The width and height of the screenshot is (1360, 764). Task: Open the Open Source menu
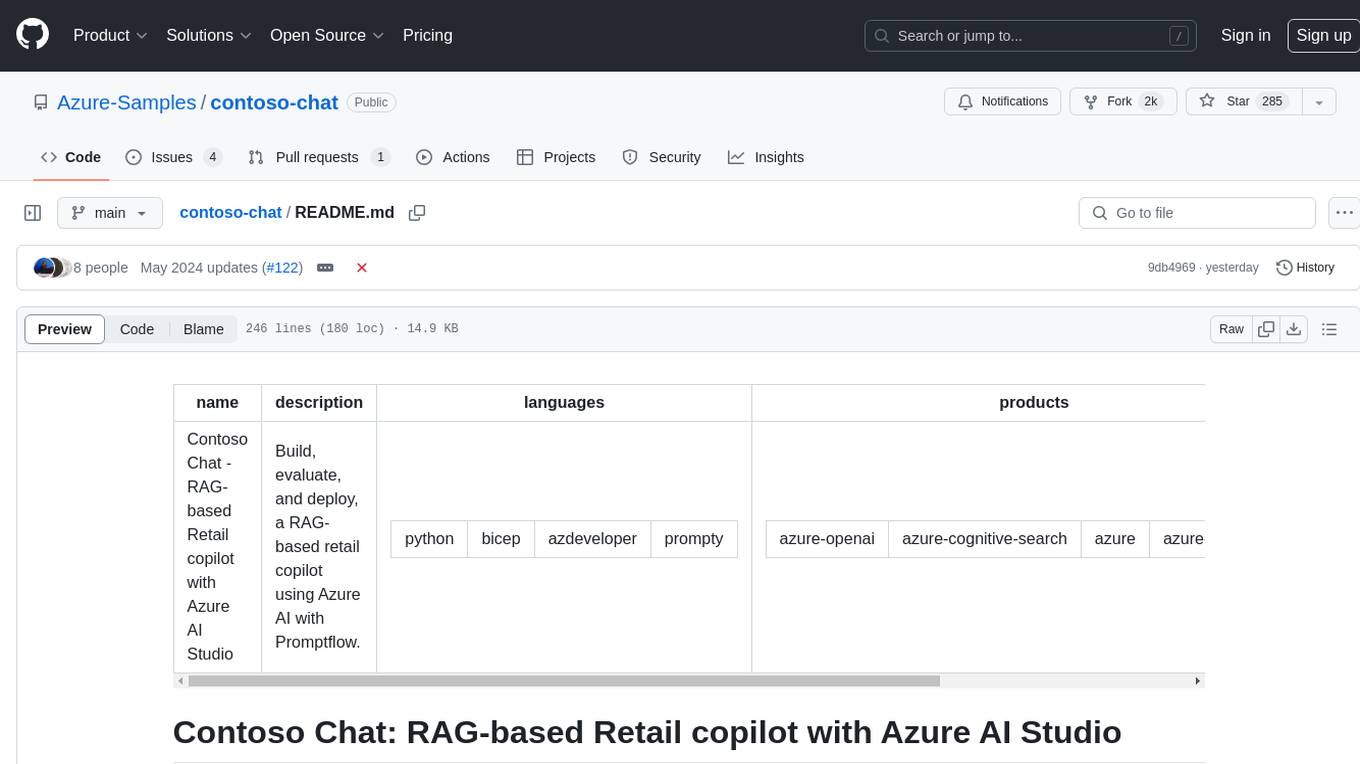(x=327, y=35)
